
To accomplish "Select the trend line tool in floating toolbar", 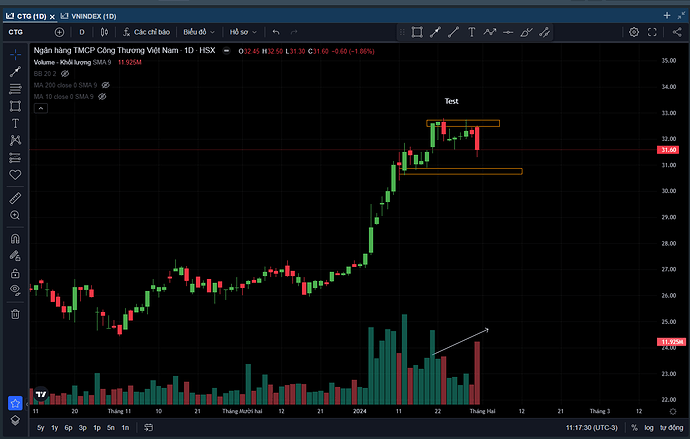I will pos(435,32).
